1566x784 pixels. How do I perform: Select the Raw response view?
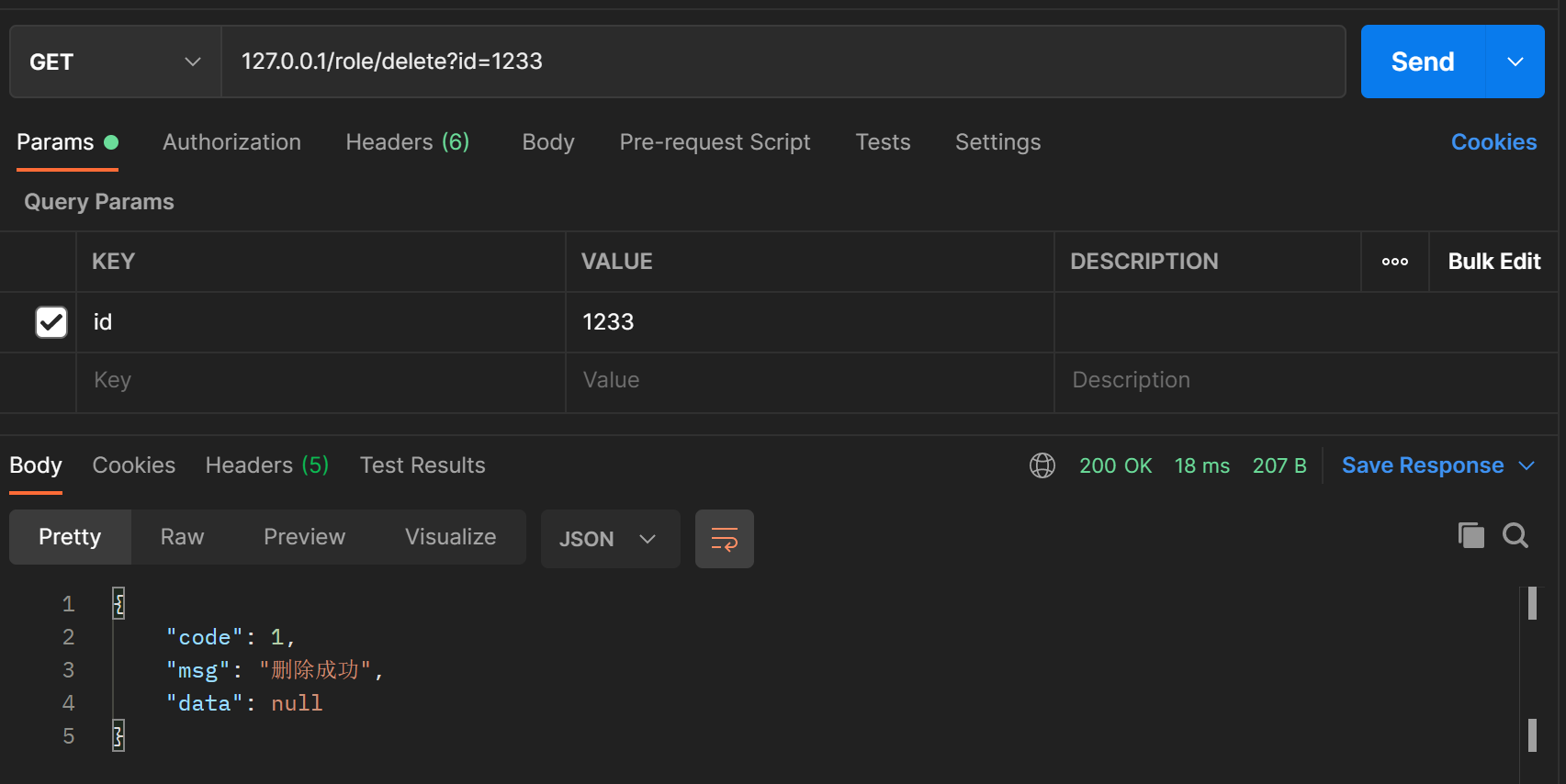coord(182,537)
